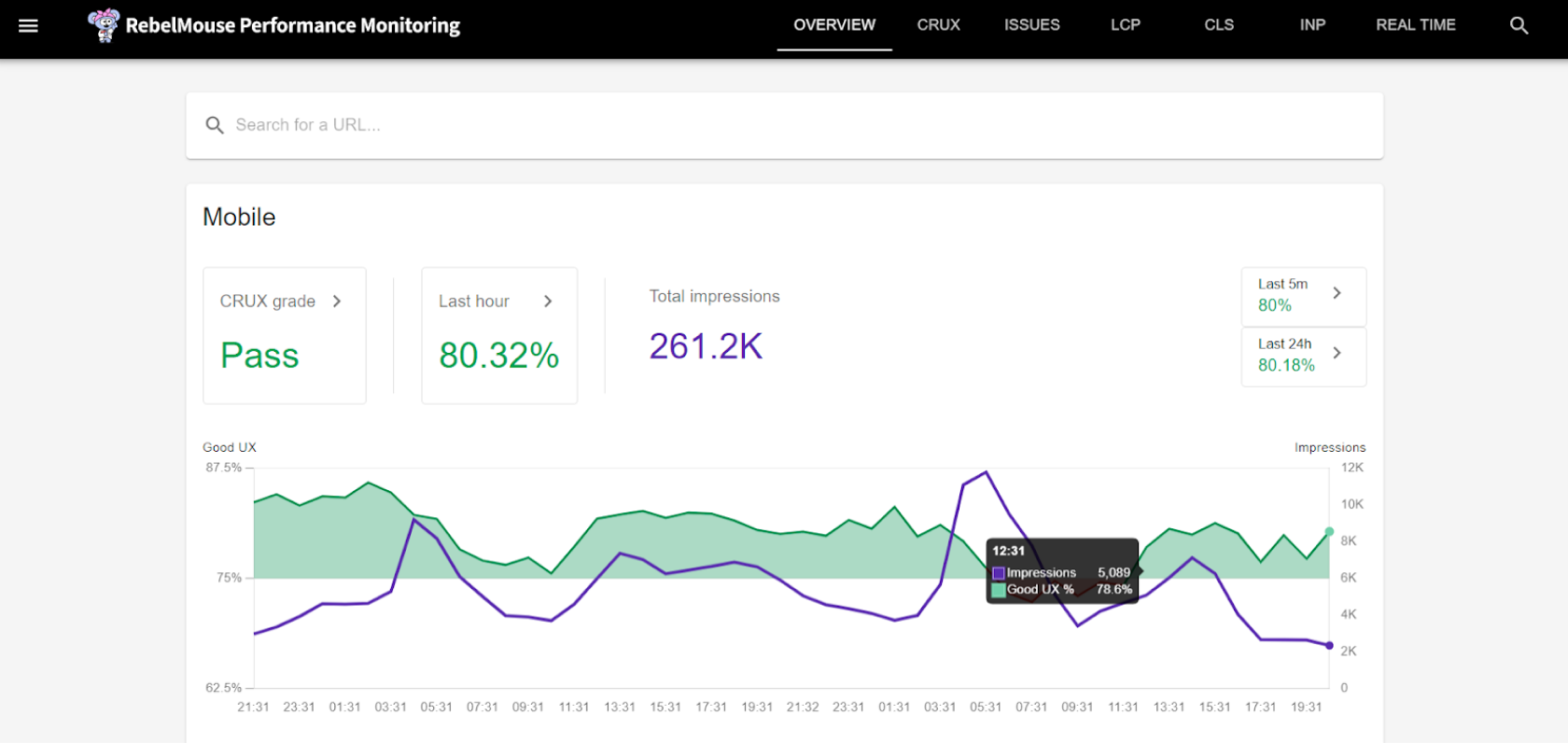
Task: Click purple Impressions swatch in chart tooltip
Action: pyautogui.click(x=999, y=573)
